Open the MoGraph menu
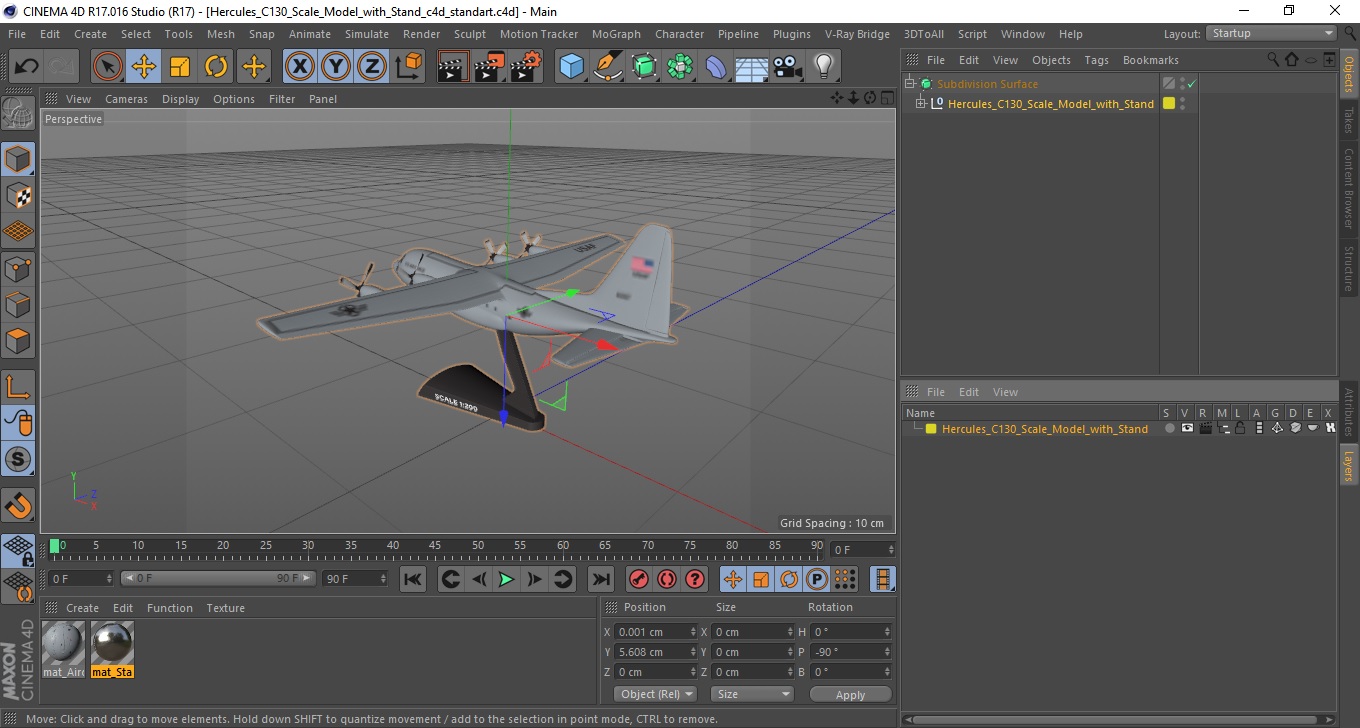The height and width of the screenshot is (728, 1360). [616, 34]
